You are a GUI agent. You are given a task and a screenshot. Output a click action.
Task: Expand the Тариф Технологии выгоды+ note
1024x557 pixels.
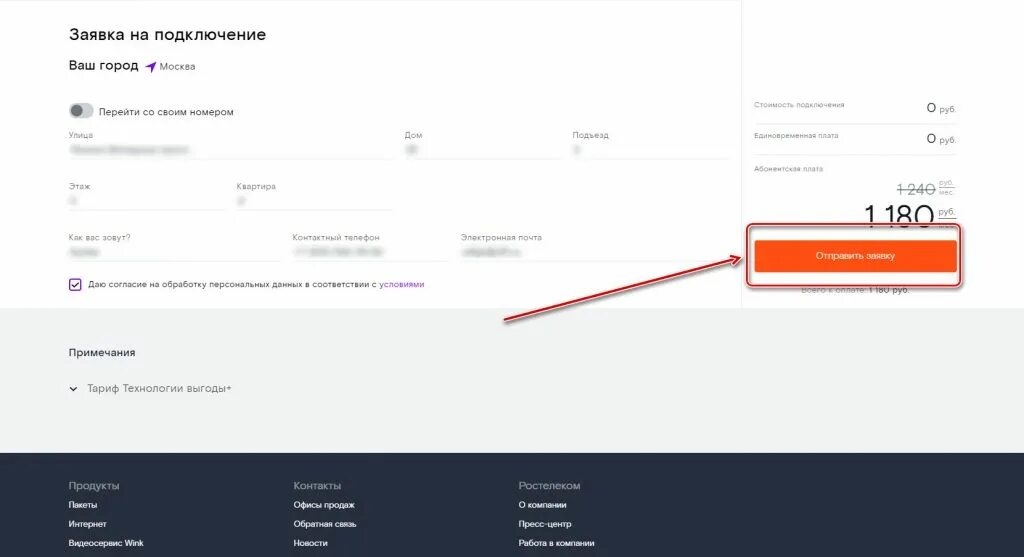tap(150, 389)
